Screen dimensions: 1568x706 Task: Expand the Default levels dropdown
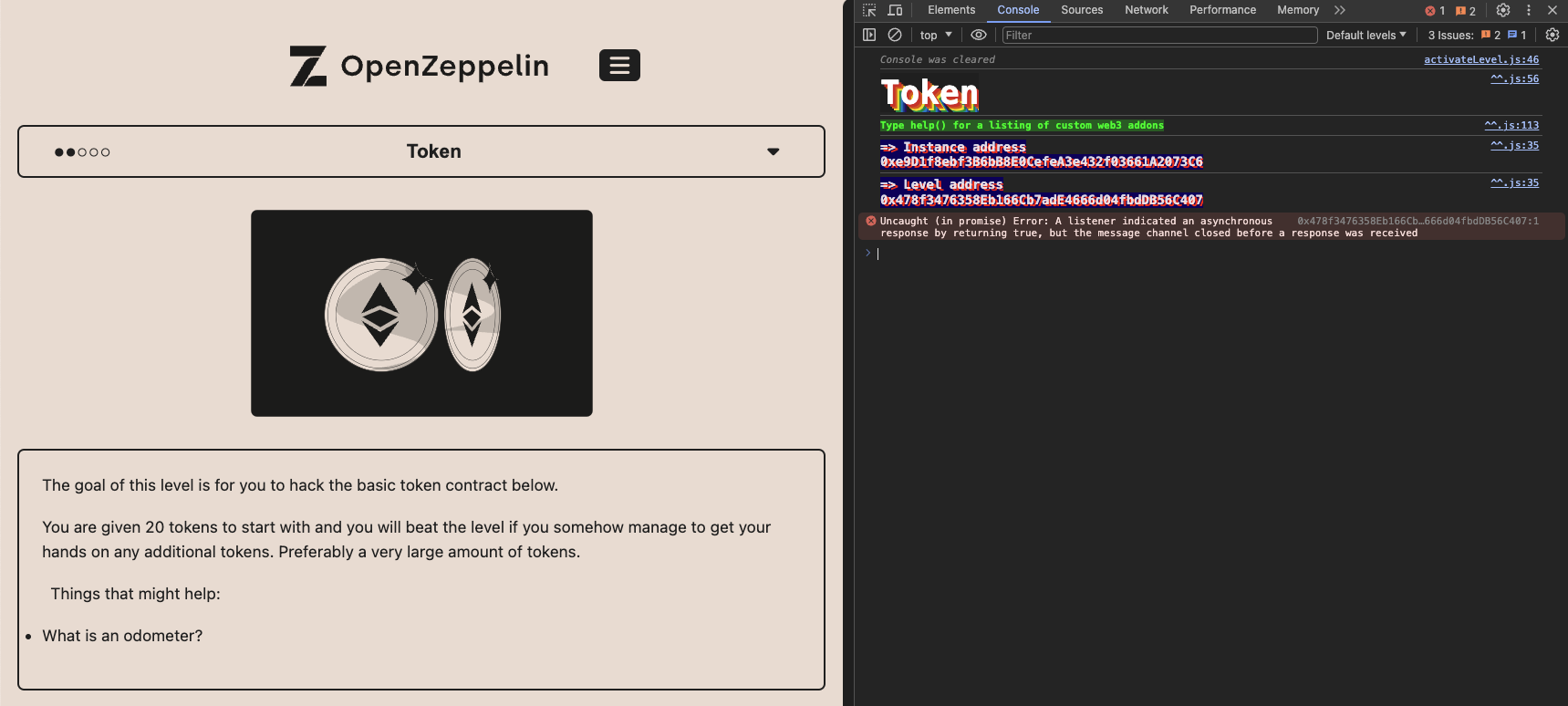(1366, 35)
